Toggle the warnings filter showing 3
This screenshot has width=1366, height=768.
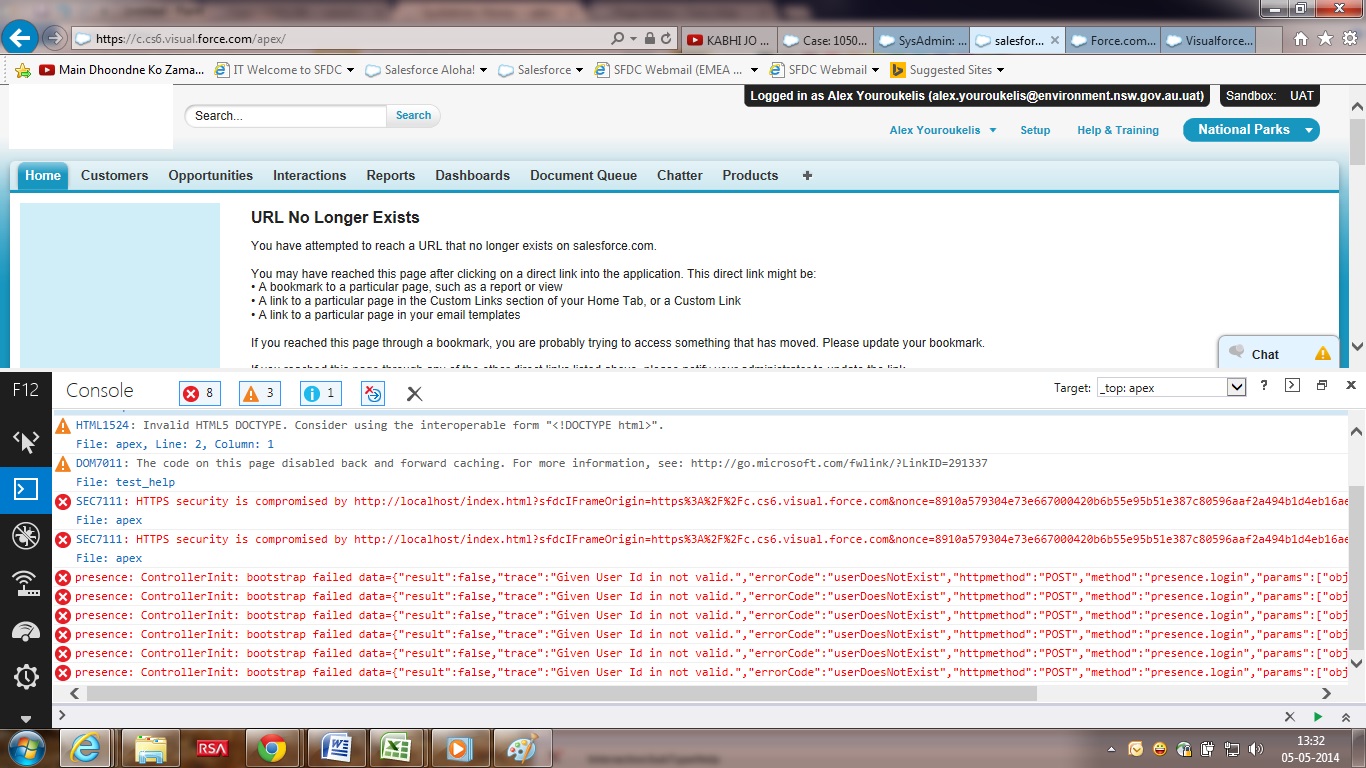point(261,394)
